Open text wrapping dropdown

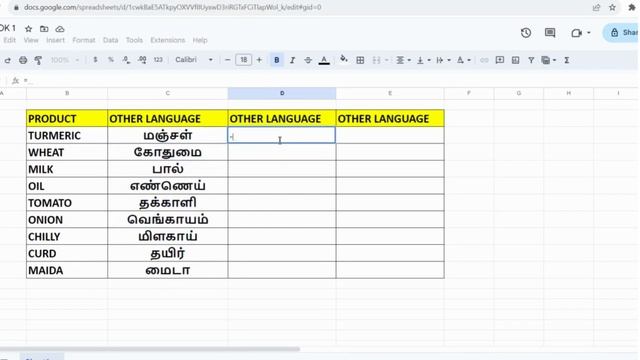[x=443, y=60]
